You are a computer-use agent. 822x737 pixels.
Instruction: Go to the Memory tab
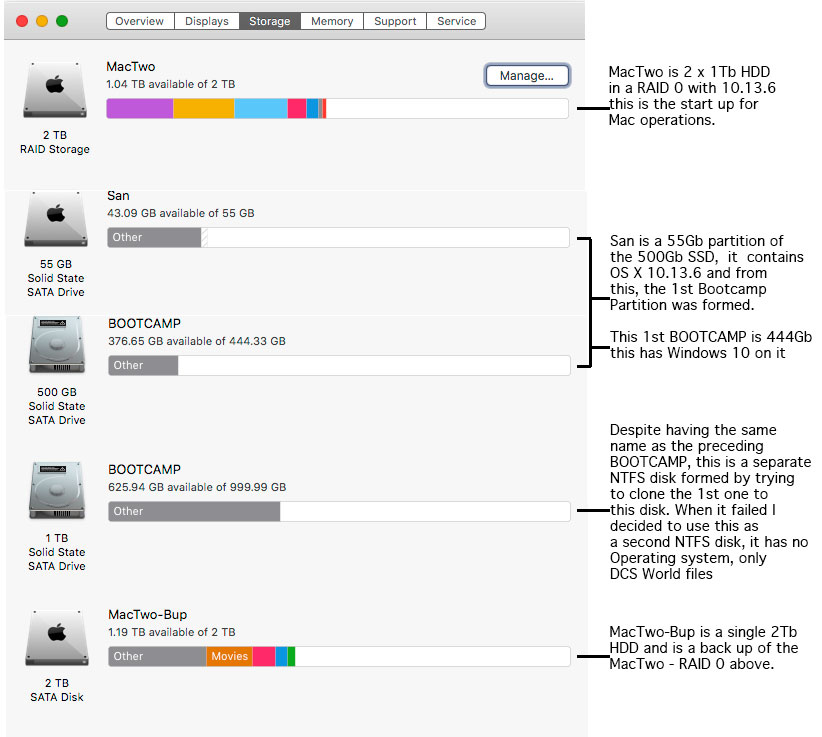332,21
